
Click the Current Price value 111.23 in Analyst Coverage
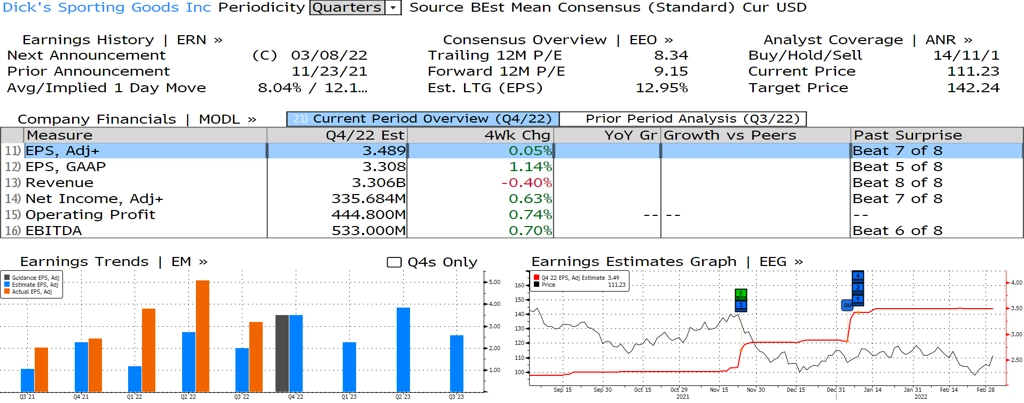[973, 71]
